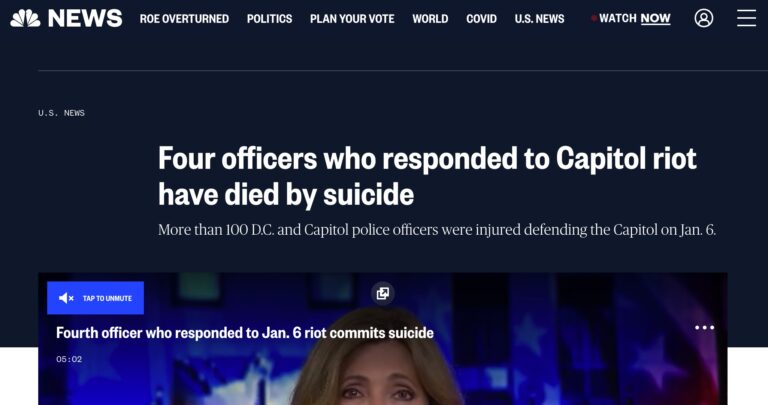Image resolution: width=768 pixels, height=405 pixels.
Task: Navigate to U.S. News in top bar
Action: [539, 19]
